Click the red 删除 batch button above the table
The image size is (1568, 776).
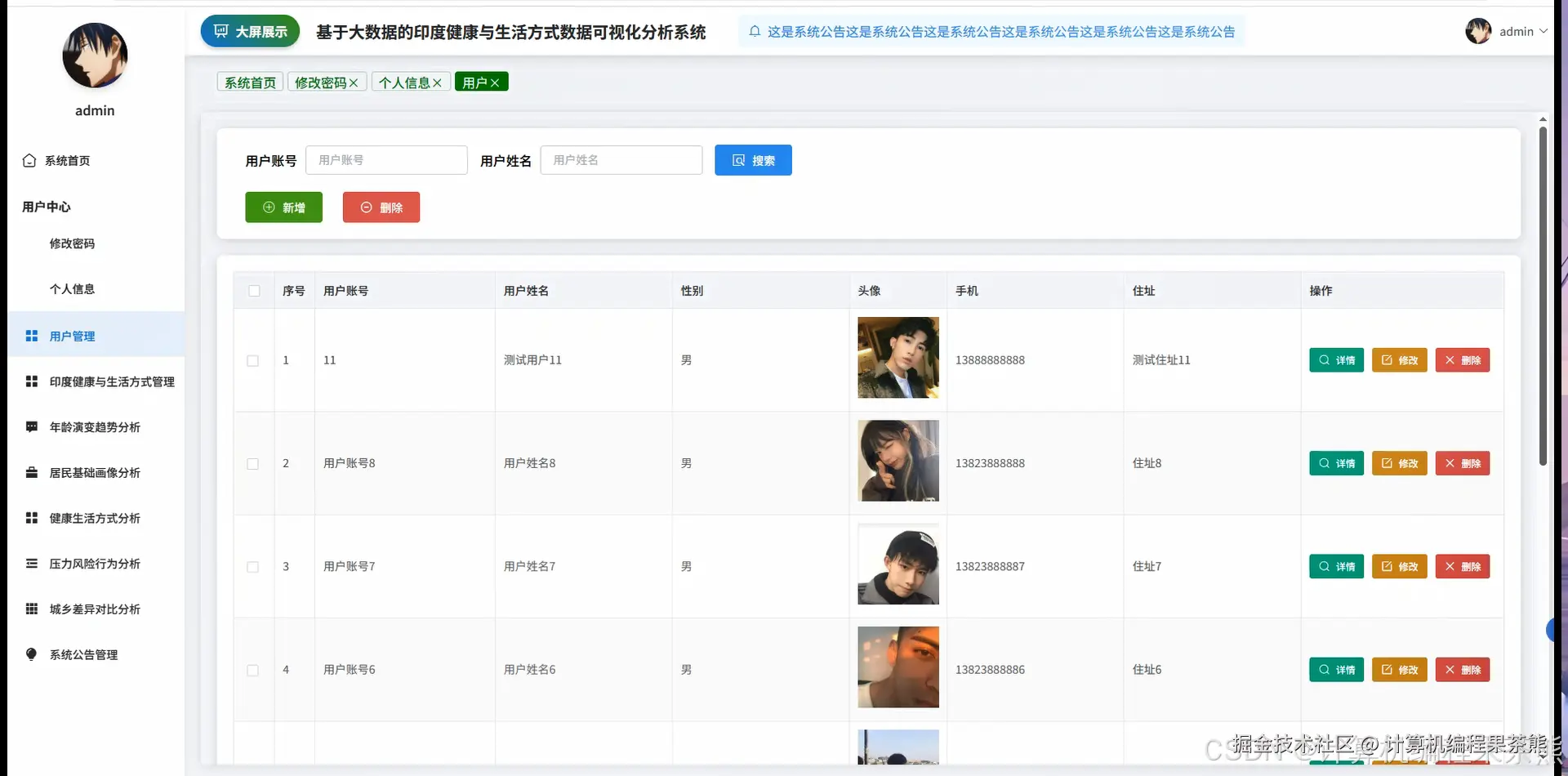pyautogui.click(x=381, y=207)
